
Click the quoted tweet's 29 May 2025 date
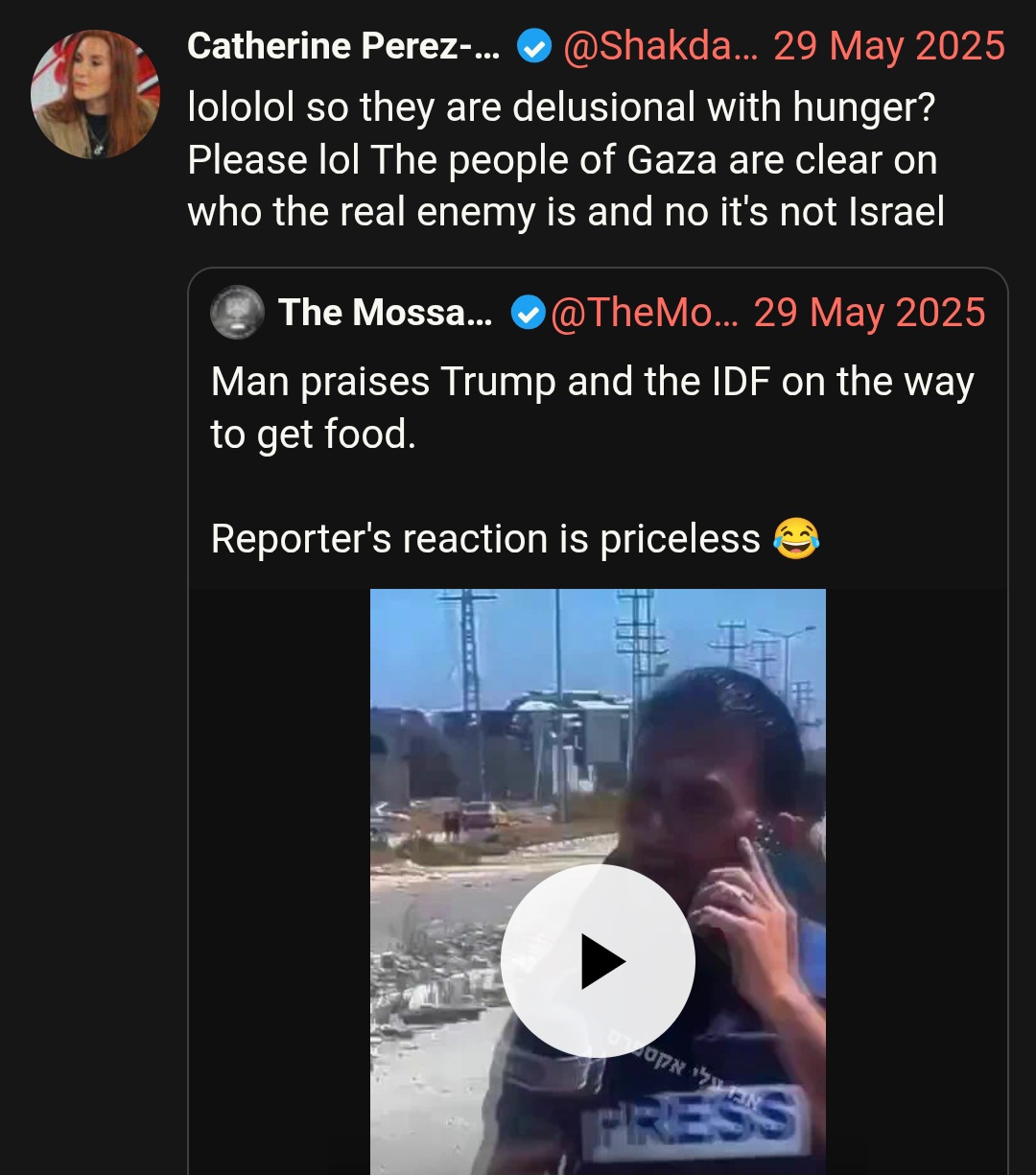point(869,313)
